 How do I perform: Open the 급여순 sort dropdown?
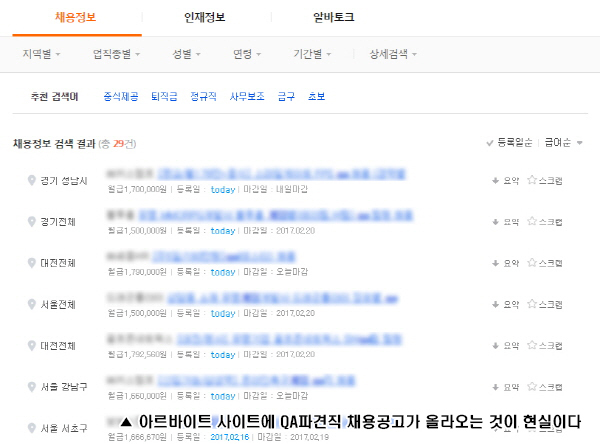563,143
